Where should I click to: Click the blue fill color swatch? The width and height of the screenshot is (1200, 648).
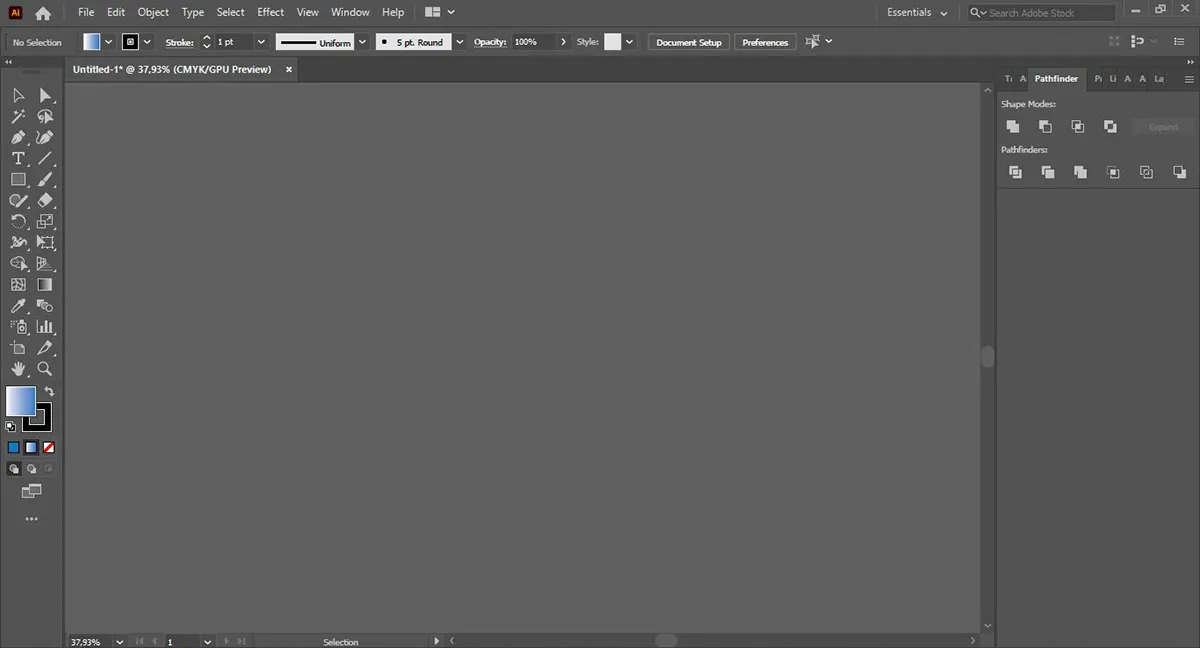point(13,447)
